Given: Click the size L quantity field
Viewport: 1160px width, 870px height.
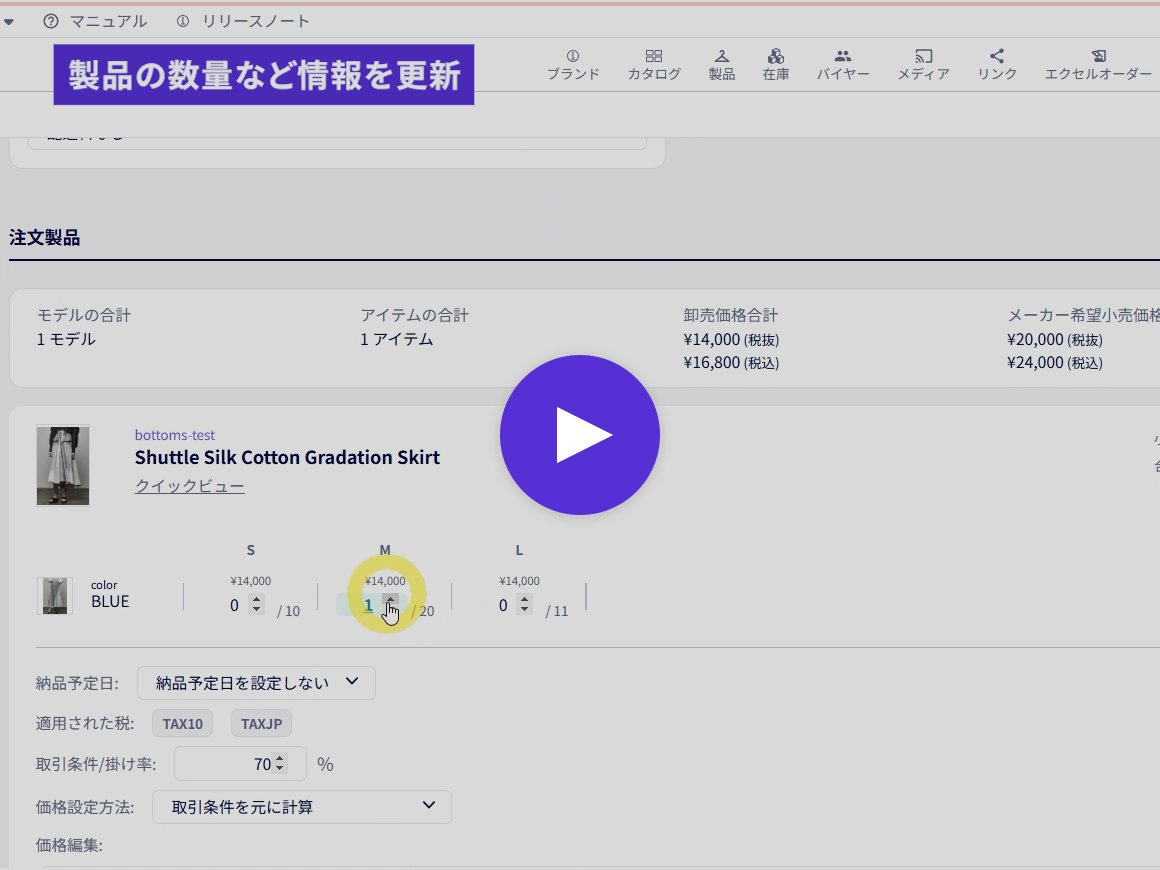Looking at the screenshot, I should pos(503,605).
